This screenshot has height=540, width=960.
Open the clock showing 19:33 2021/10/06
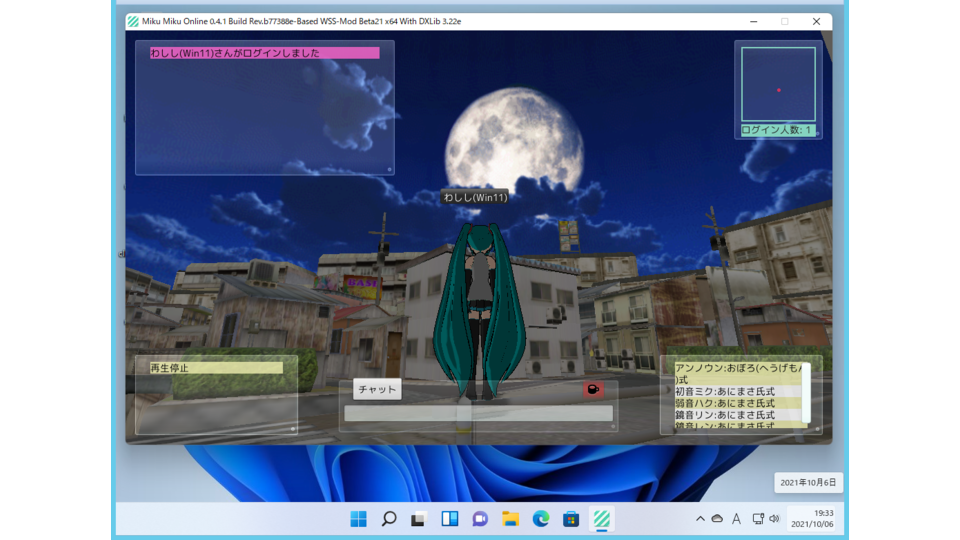(x=812, y=519)
